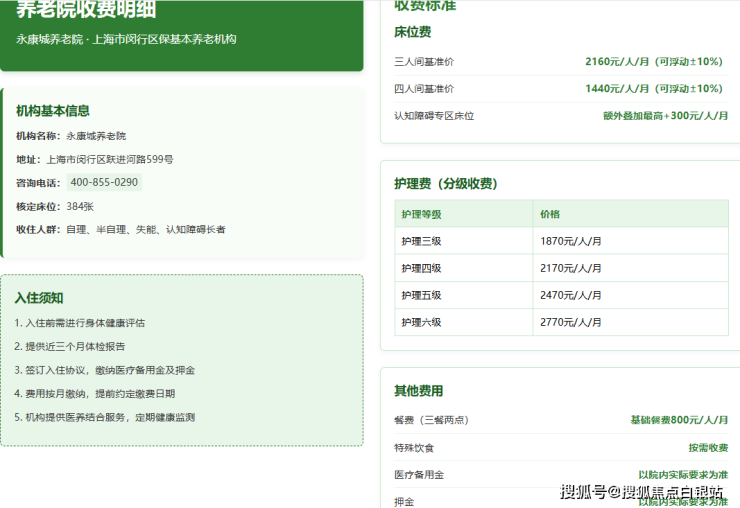Select the 认知障碍专区床位 label
The width and height of the screenshot is (740, 508).
(x=434, y=116)
